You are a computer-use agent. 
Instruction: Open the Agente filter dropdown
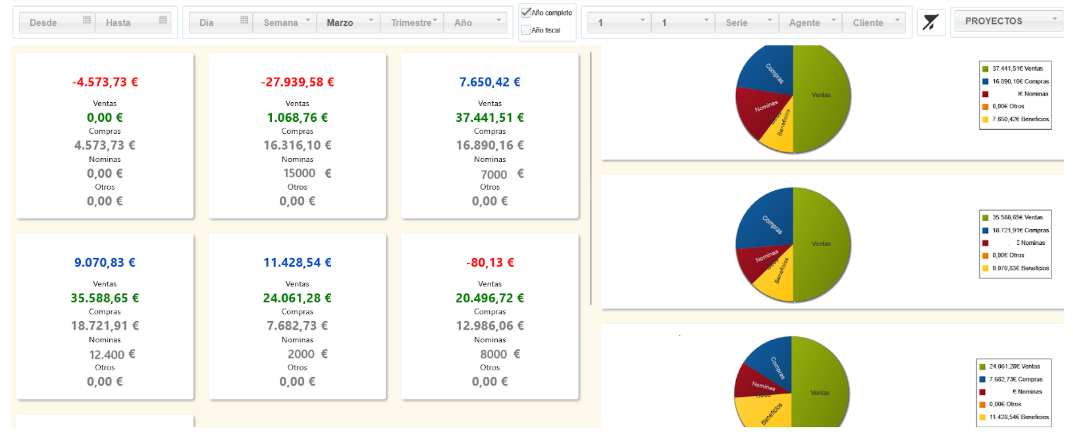(x=810, y=22)
